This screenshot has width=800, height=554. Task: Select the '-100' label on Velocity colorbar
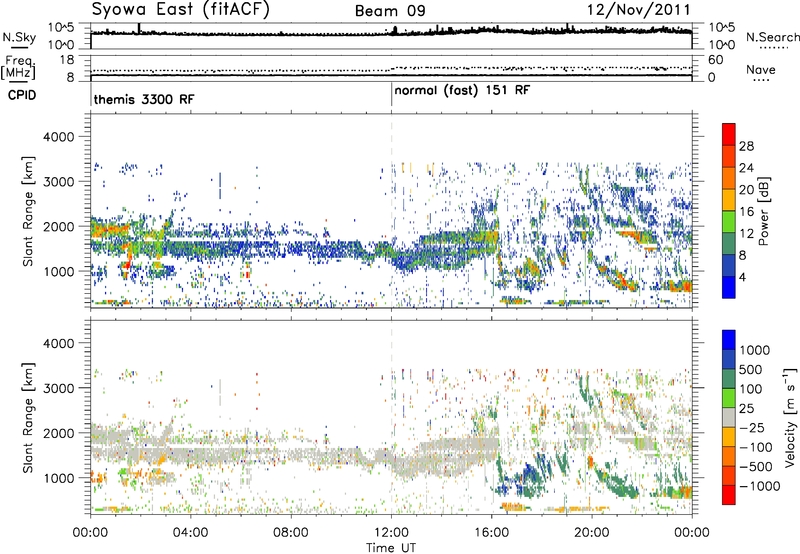pos(755,447)
